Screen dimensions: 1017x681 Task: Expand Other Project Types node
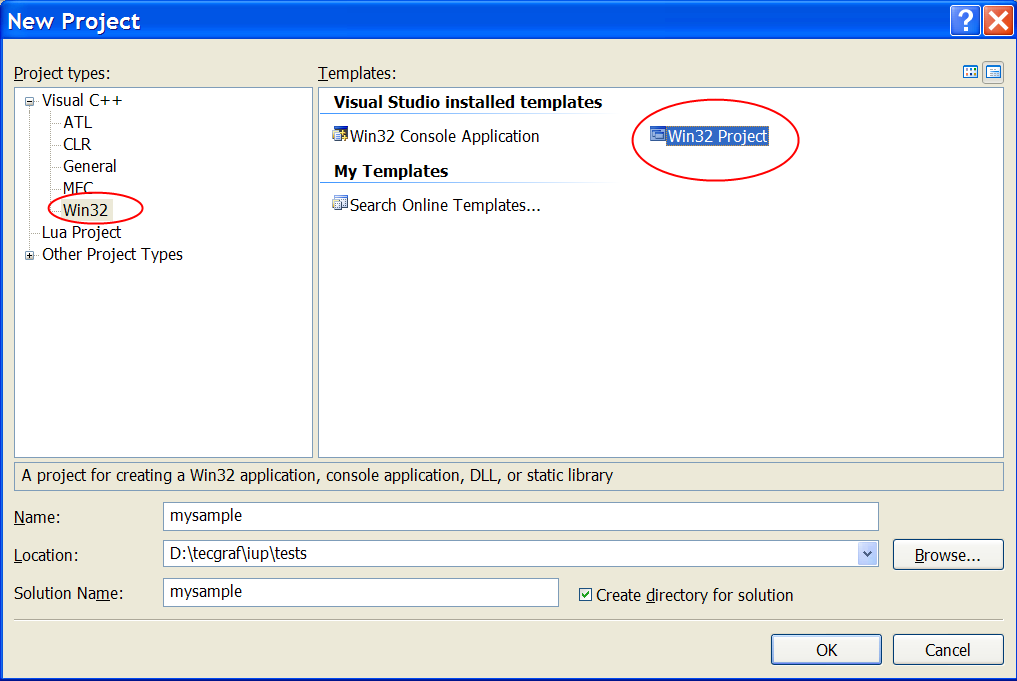point(29,256)
